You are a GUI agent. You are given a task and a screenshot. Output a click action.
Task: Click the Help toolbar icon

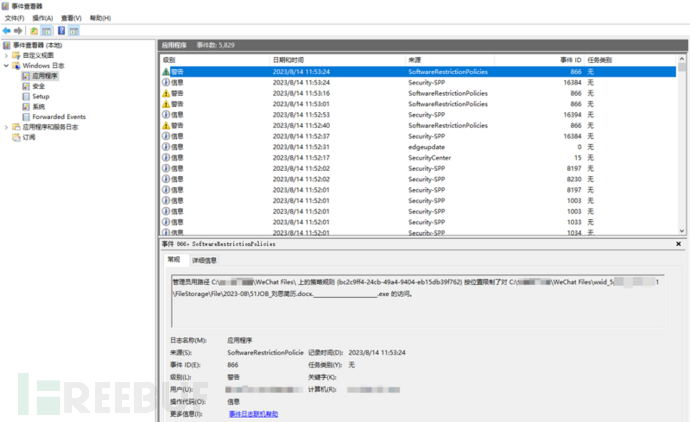[61, 30]
